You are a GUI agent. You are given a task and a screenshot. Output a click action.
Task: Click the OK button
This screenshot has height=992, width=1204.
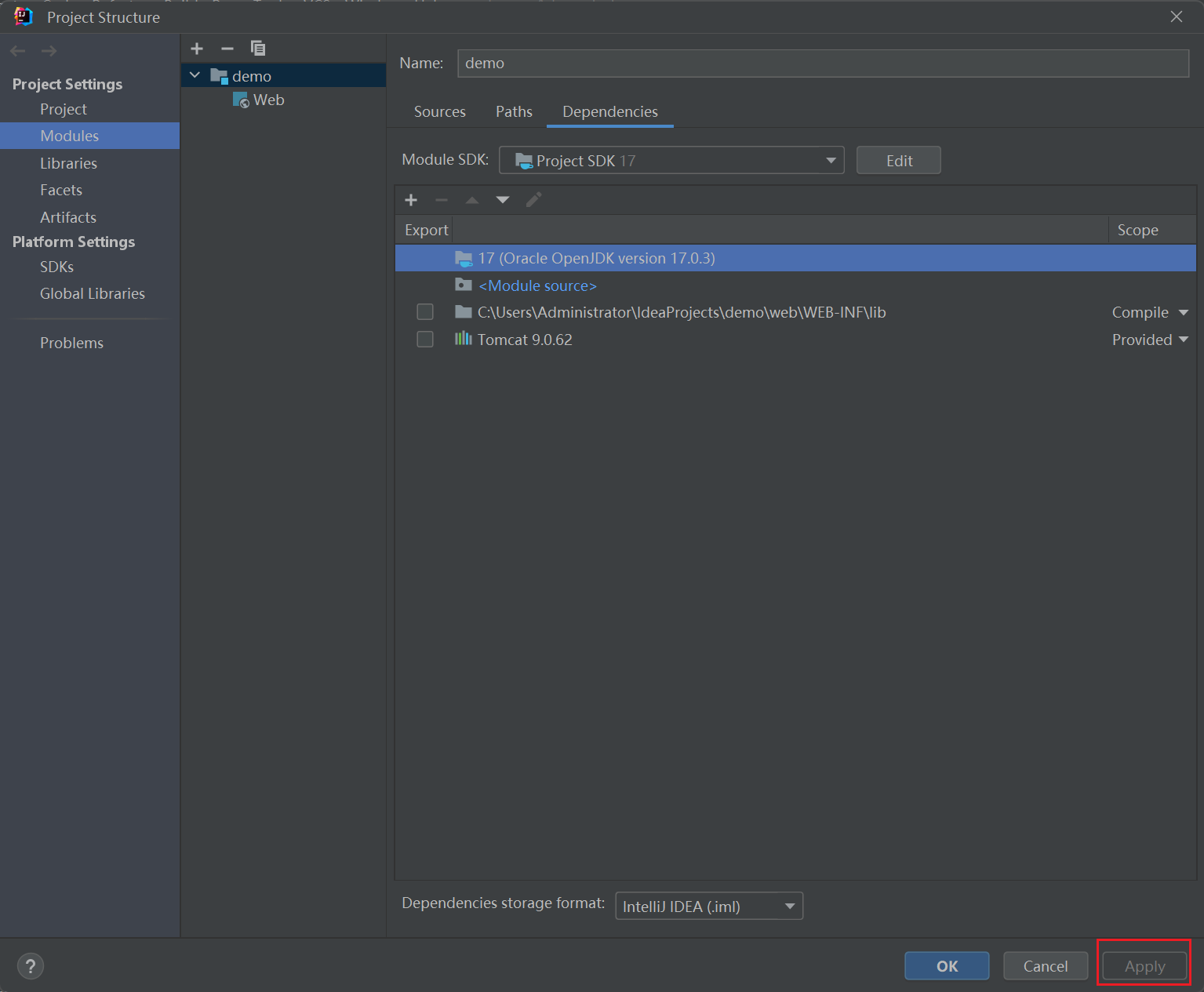pyautogui.click(x=947, y=966)
